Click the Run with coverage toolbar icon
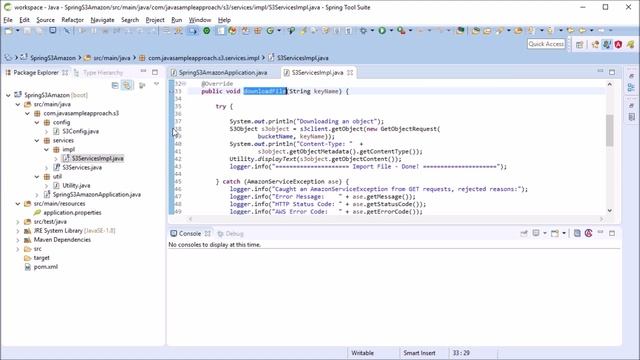The width and height of the screenshot is (640, 360). click(x=402, y=31)
